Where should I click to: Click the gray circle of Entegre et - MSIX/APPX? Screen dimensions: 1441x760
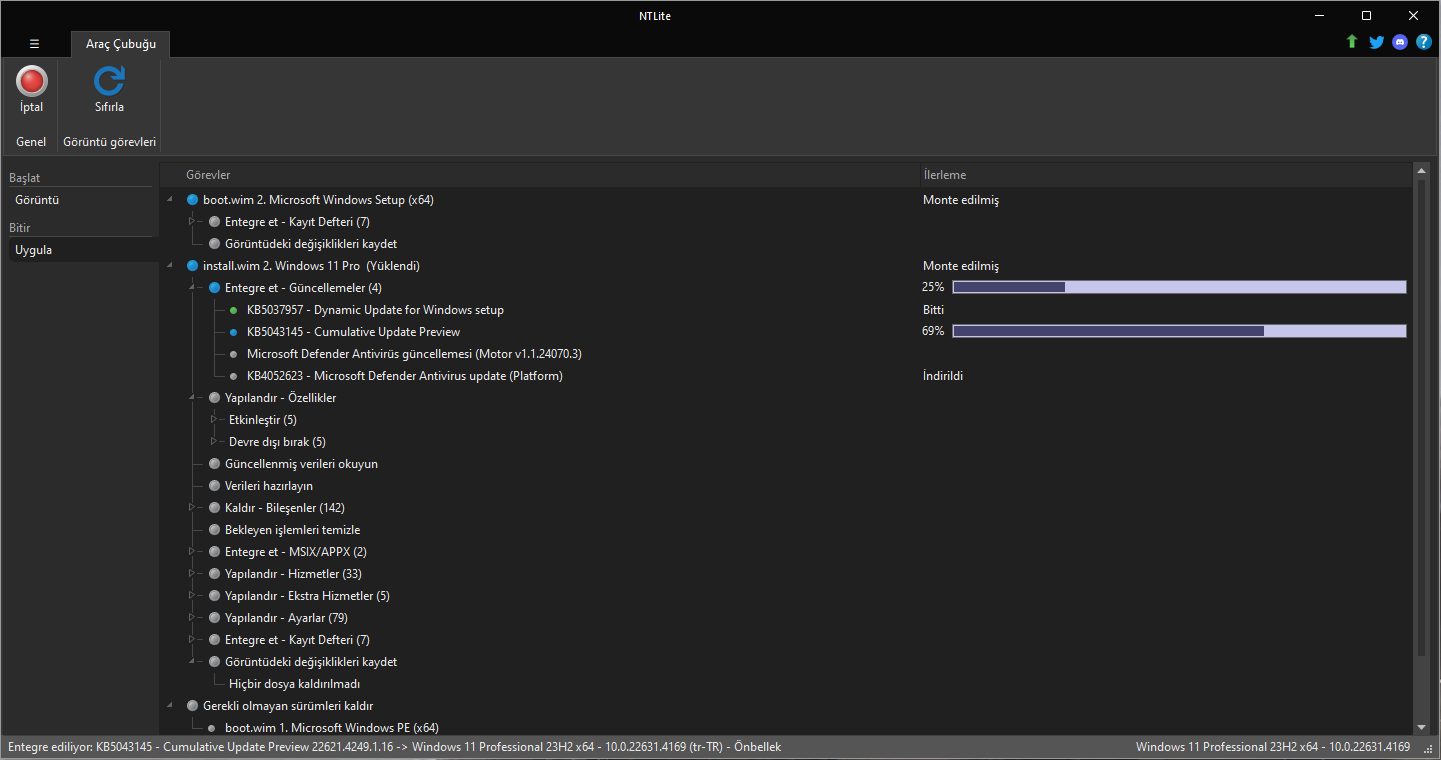(x=214, y=552)
